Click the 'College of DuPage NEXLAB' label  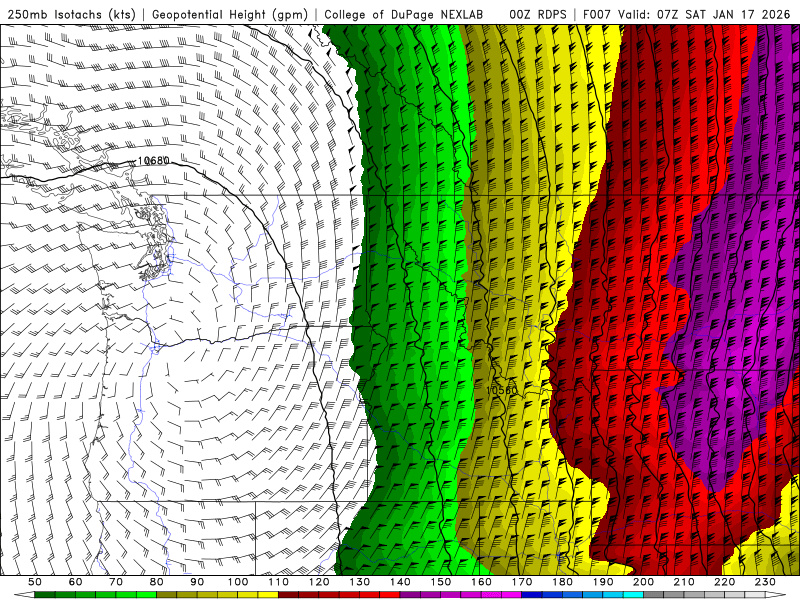[404, 15]
